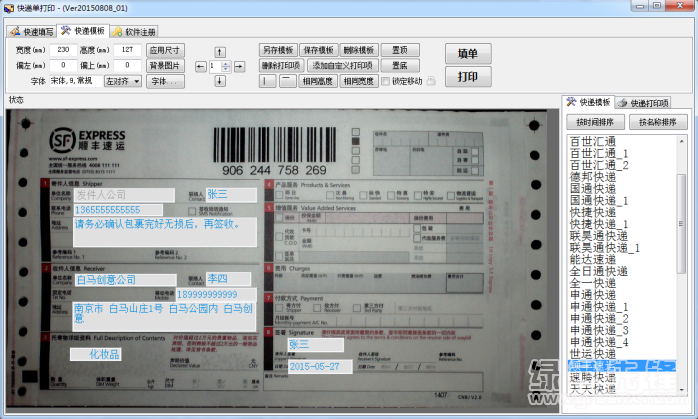This screenshot has width=698, height=419.
Task: Click the 删除打印项 button
Action: click(281, 65)
